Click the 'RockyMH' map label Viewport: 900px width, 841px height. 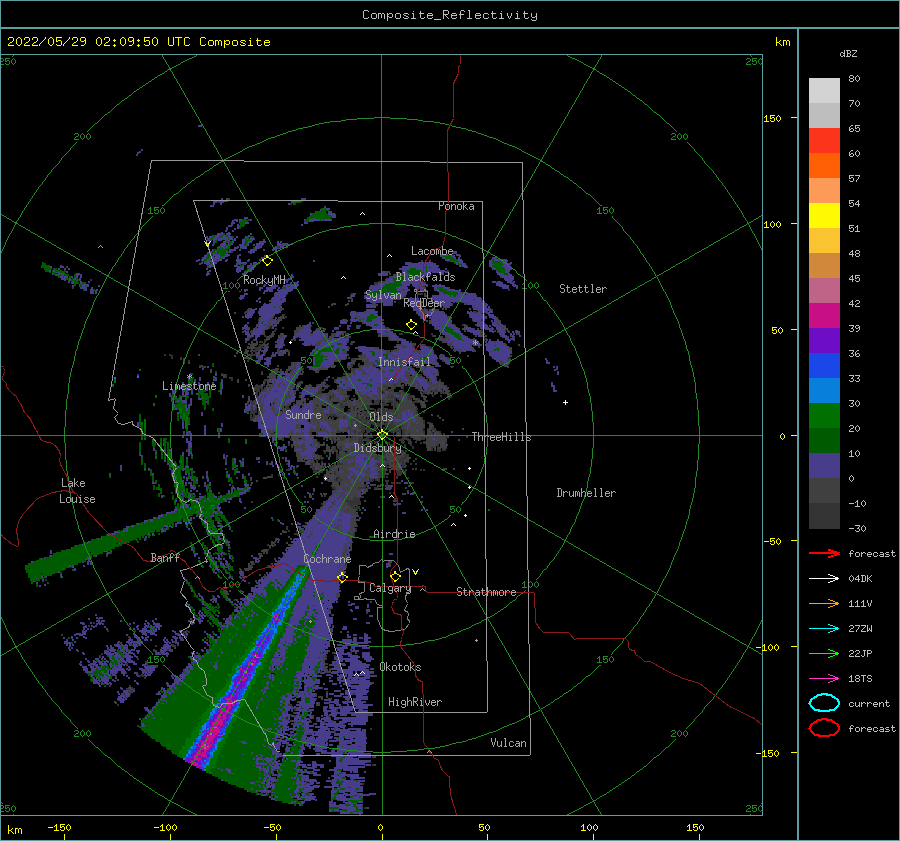(264, 280)
